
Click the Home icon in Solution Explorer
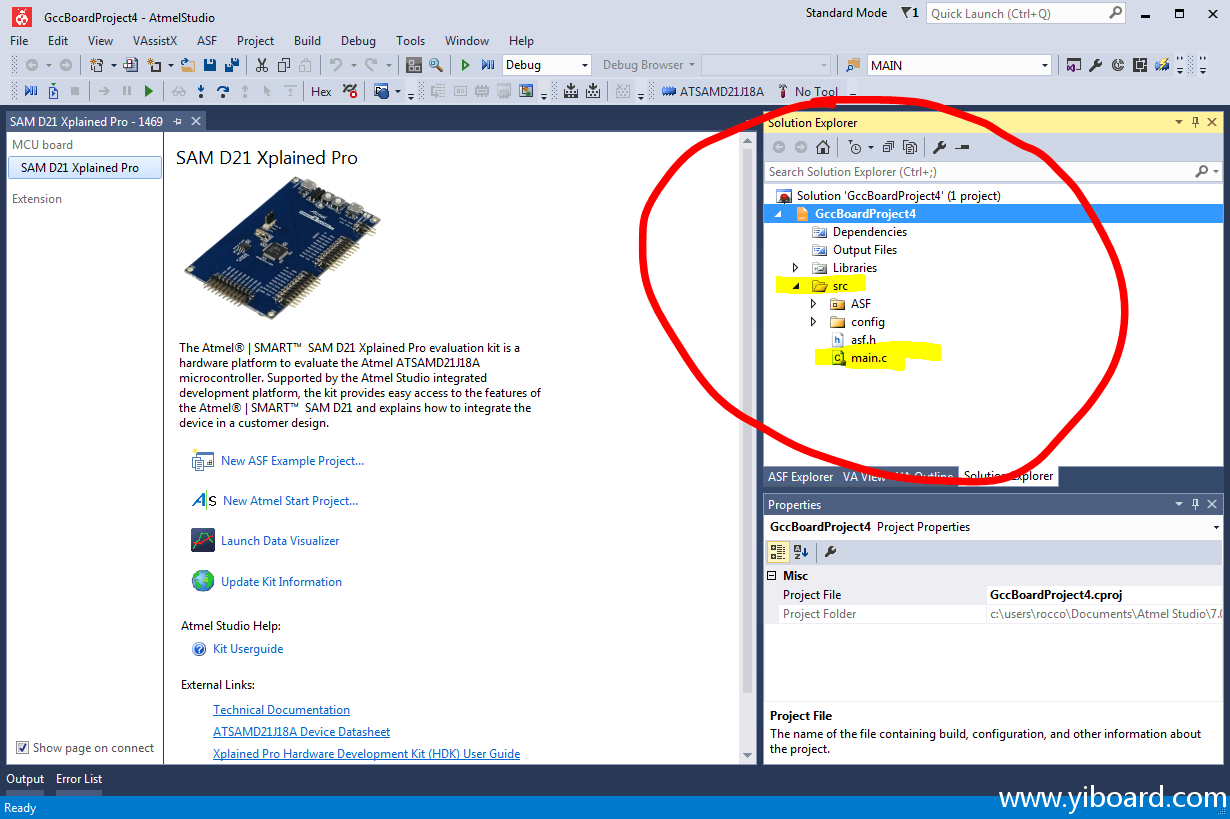click(823, 147)
